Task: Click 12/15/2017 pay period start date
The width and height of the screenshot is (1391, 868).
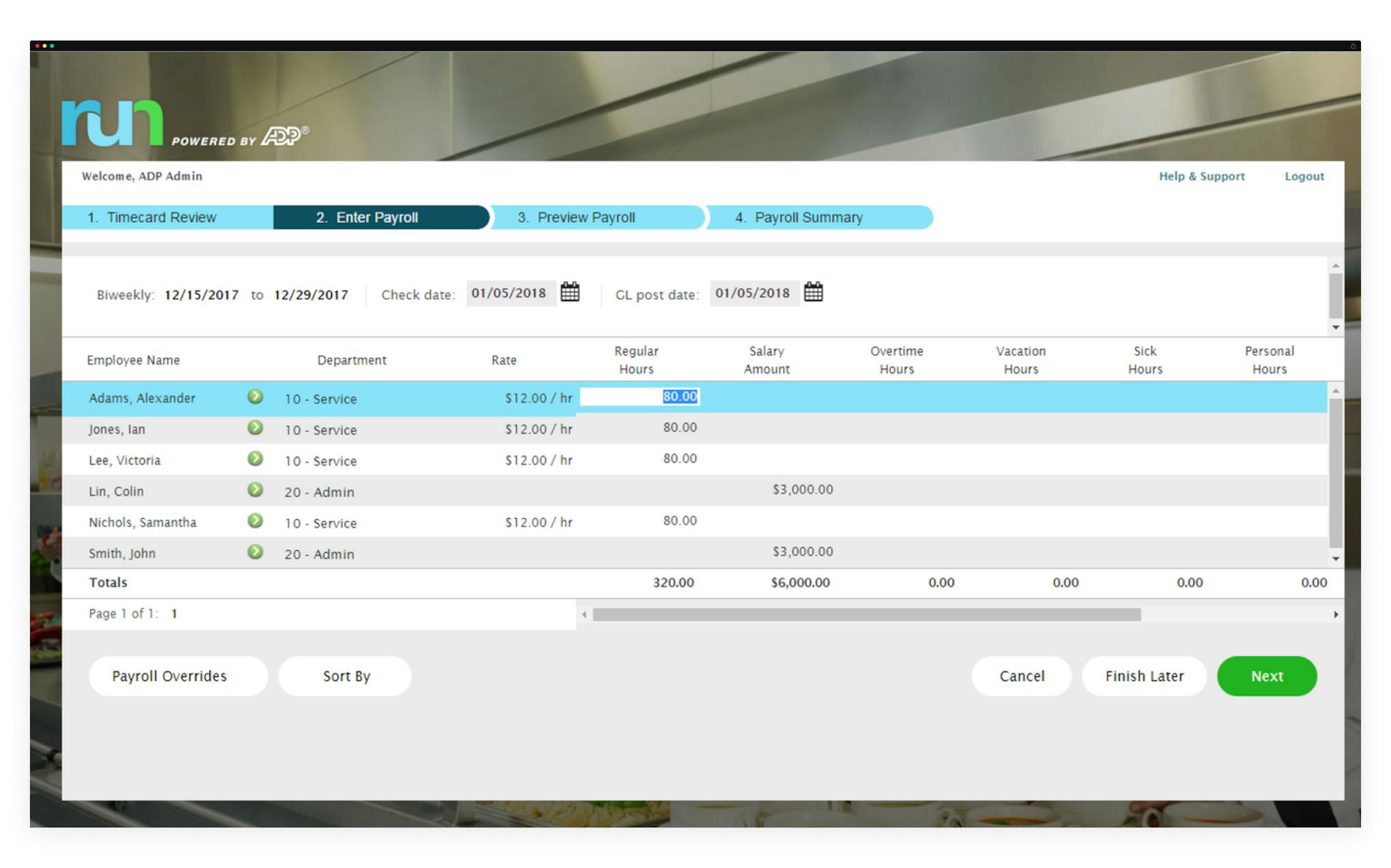Action: [202, 295]
